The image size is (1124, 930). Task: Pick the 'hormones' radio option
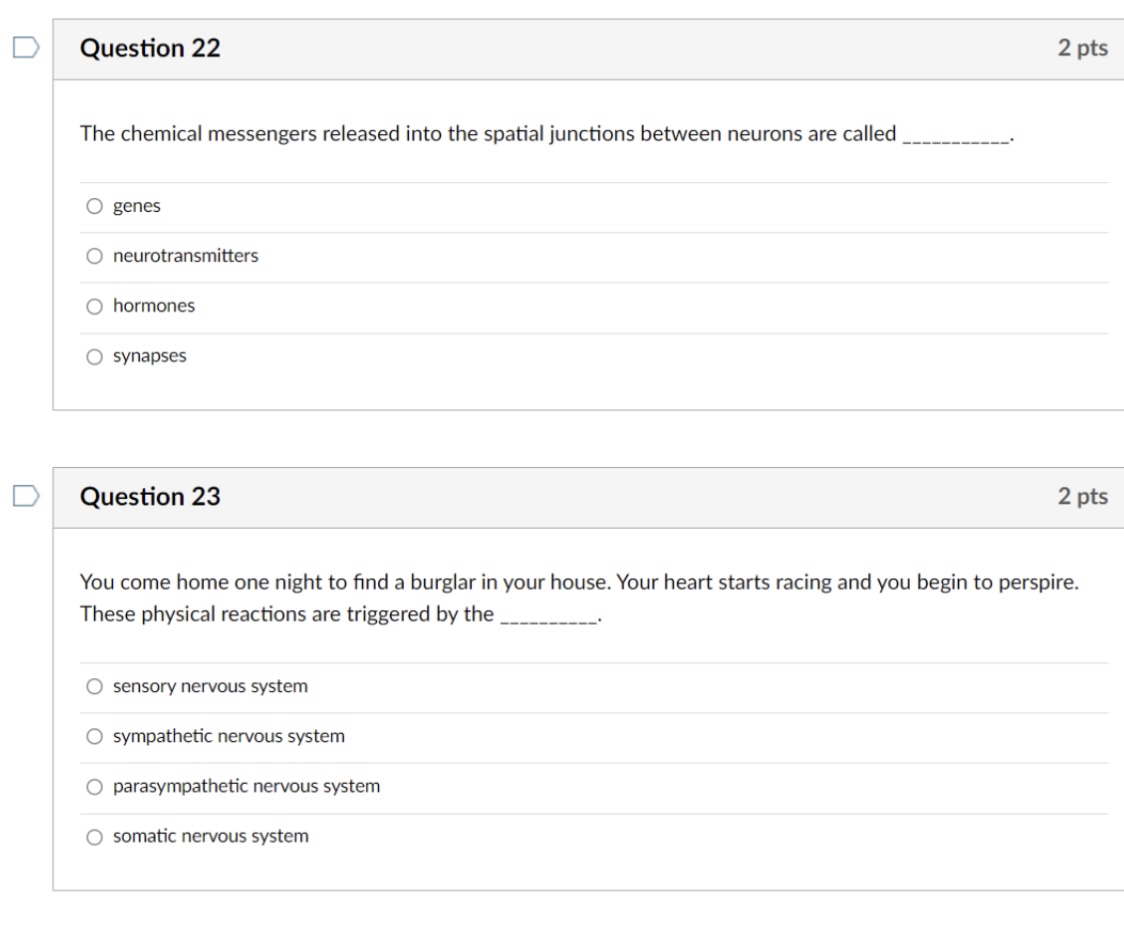(94, 307)
